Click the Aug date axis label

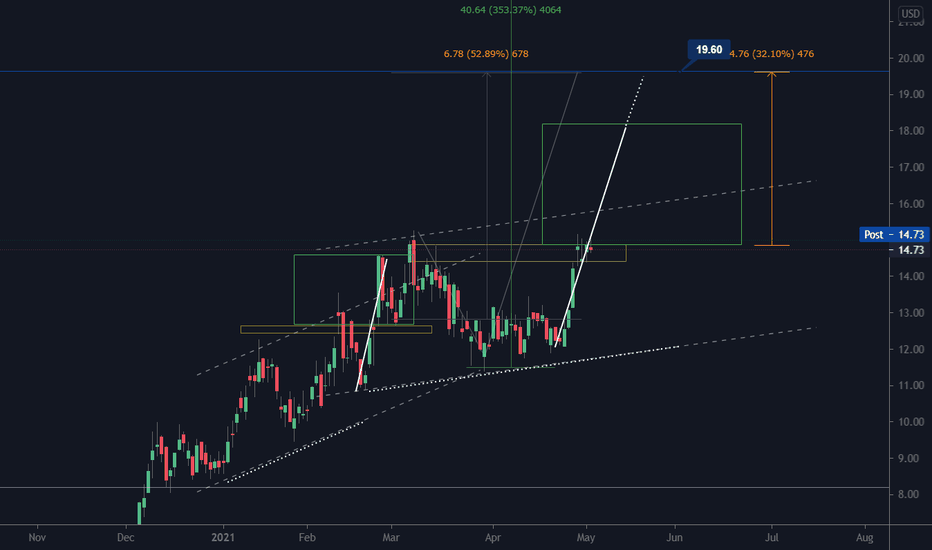pyautogui.click(x=864, y=538)
